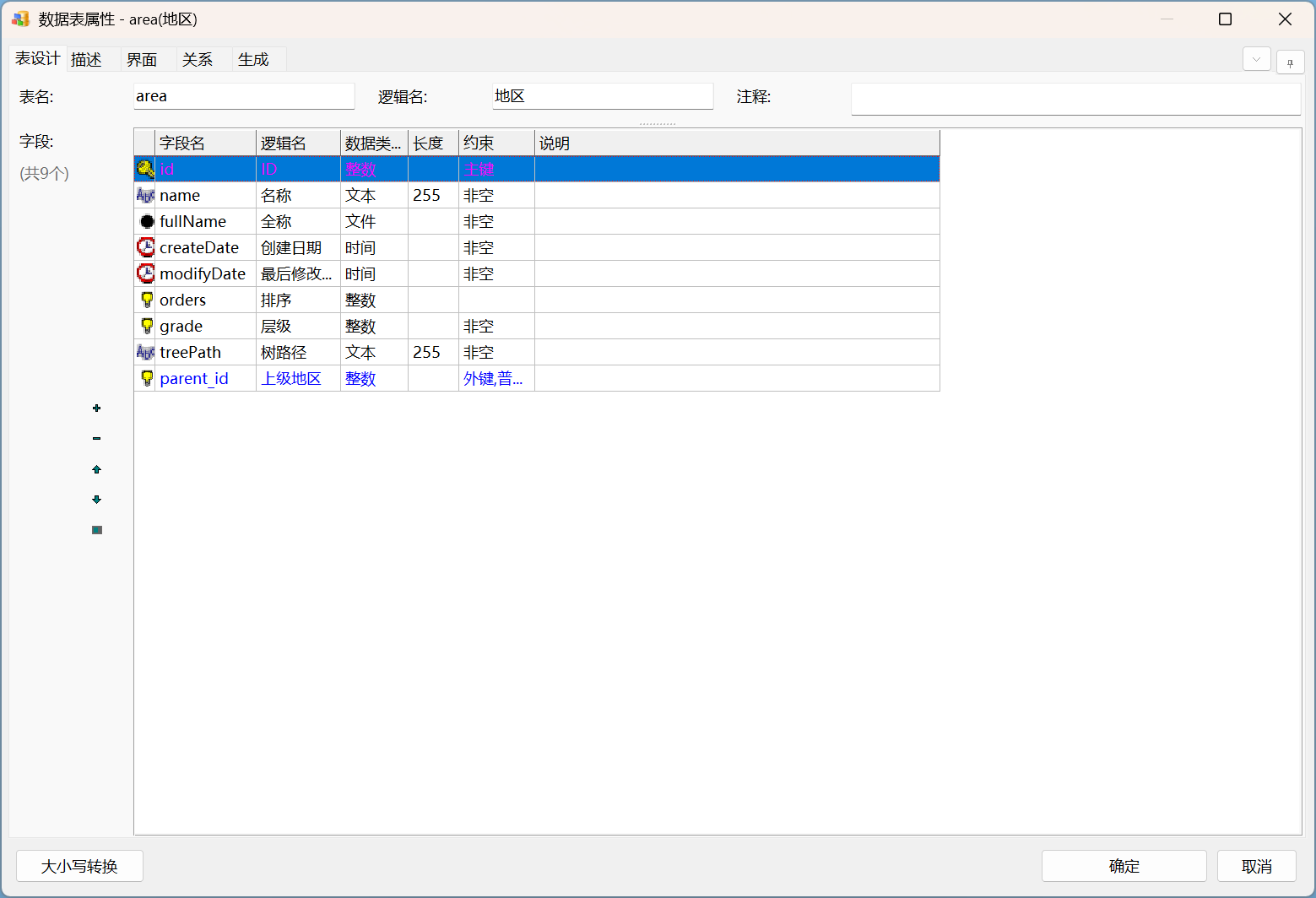This screenshot has width=1316, height=898.
Task: Click the 层级 logical name cell
Action: 298,326
